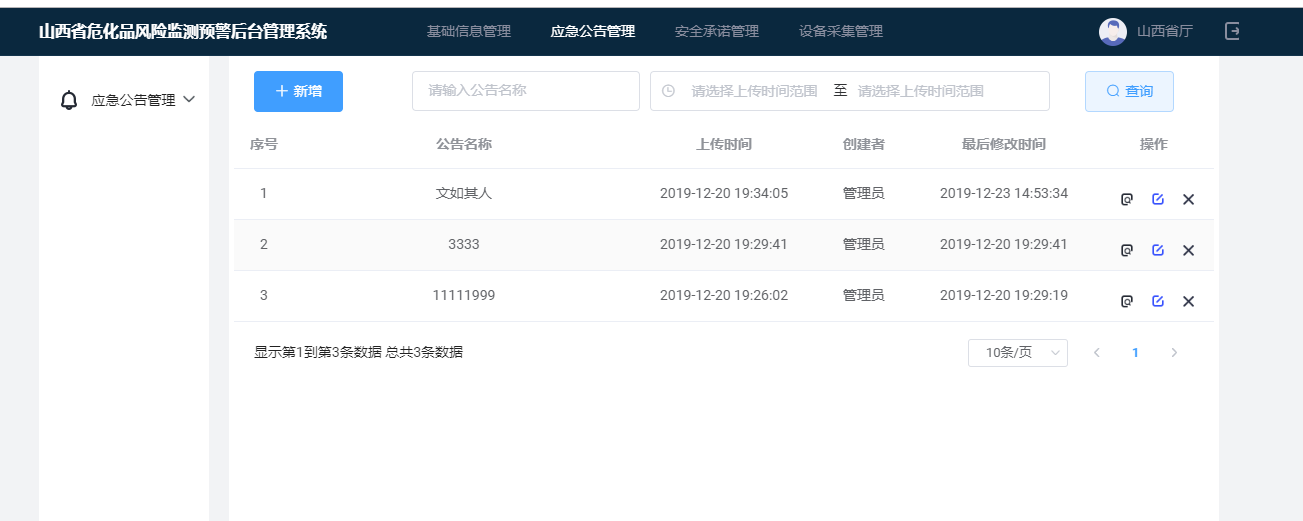Screen dimensions: 1303x521
Task: Edit the 文如其人 announcement
Action: click(x=1158, y=199)
